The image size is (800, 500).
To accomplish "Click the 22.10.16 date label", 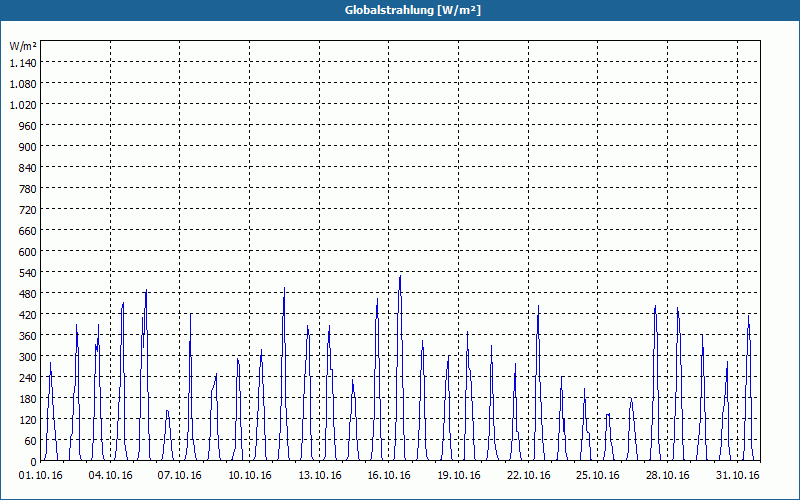I will point(529,475).
